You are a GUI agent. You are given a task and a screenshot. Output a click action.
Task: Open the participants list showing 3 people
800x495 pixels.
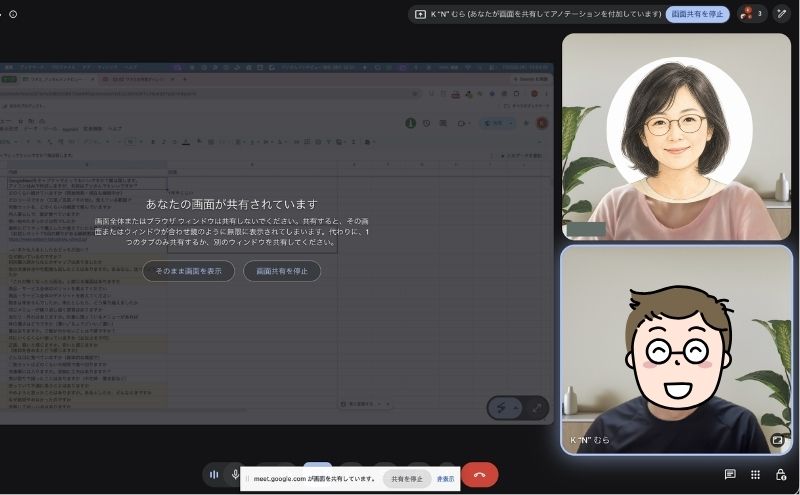(x=752, y=14)
